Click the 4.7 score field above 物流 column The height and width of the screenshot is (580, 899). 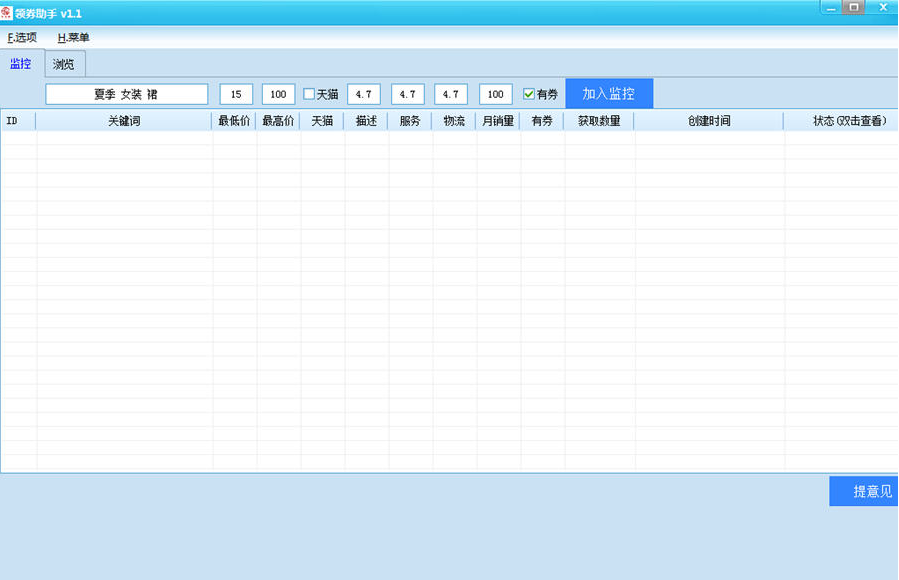(451, 94)
